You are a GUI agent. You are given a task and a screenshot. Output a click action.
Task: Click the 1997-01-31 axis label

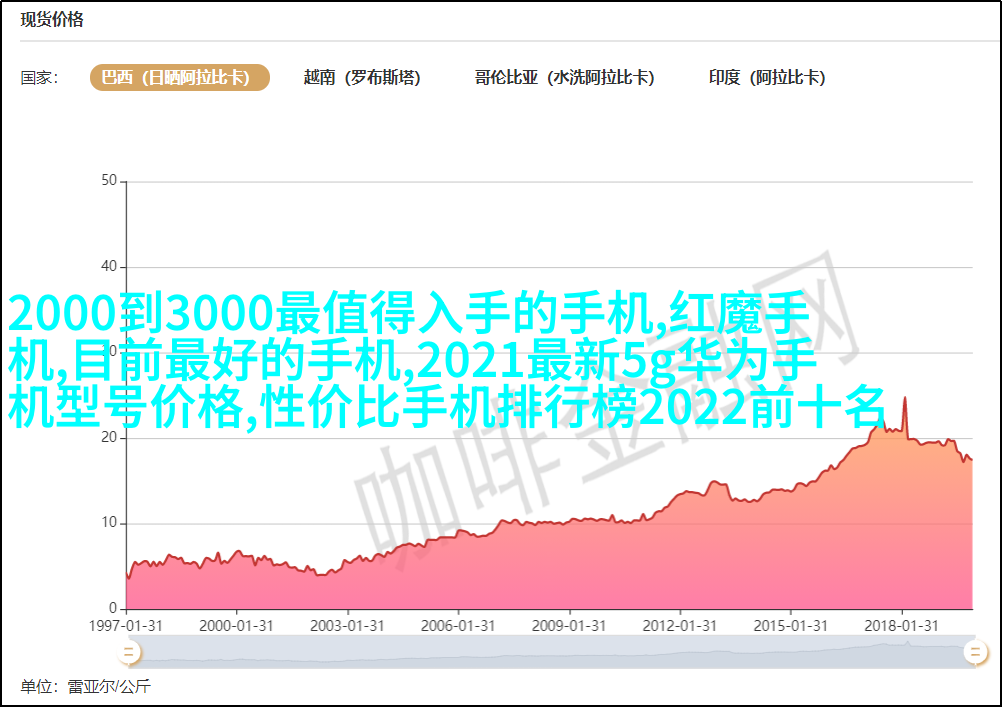click(125, 626)
